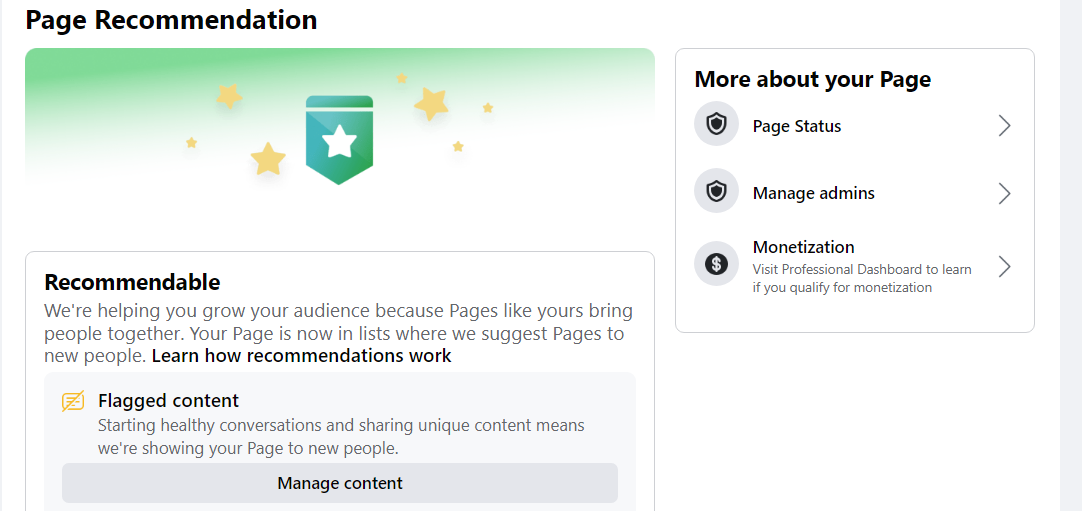Click the vertical scrollbar track at the window edge
This screenshot has width=1082, height=511.
1071,255
